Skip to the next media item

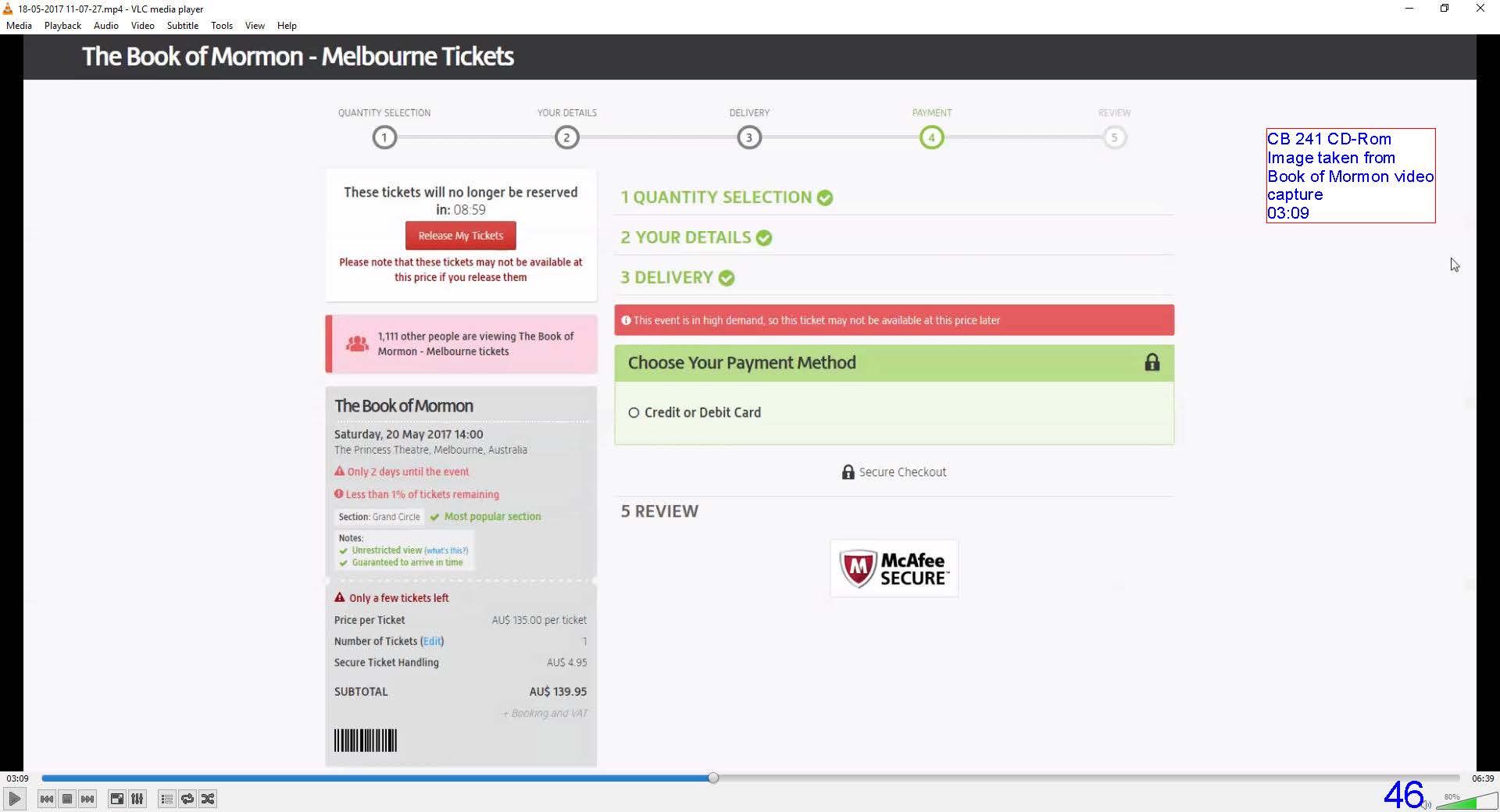point(87,799)
